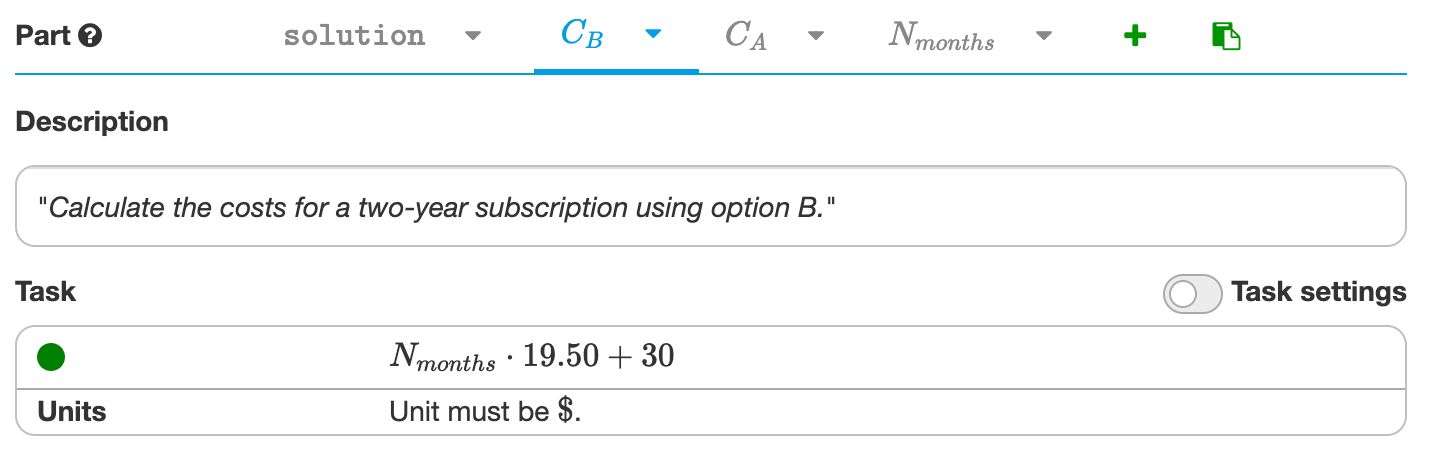1430x454 pixels.
Task: Edit the task formula N_months · 19.50 + 30
Action: pos(532,356)
